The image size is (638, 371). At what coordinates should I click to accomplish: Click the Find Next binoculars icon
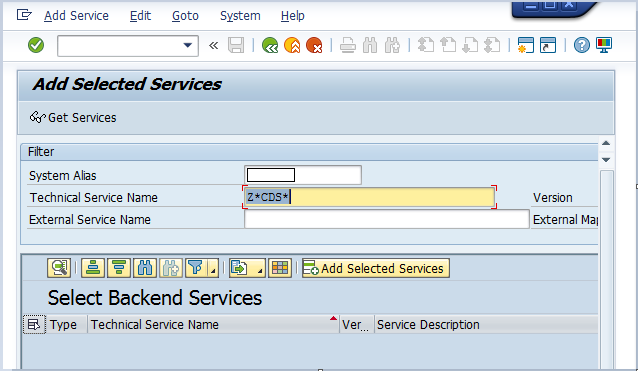tap(392, 45)
